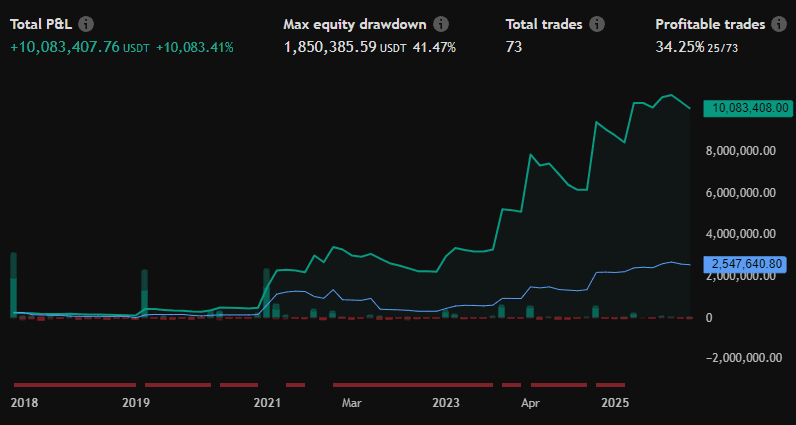Screen dimensions: 796x425
Task: Click the -2,000,000.00 price scale label
Action: 741,358
